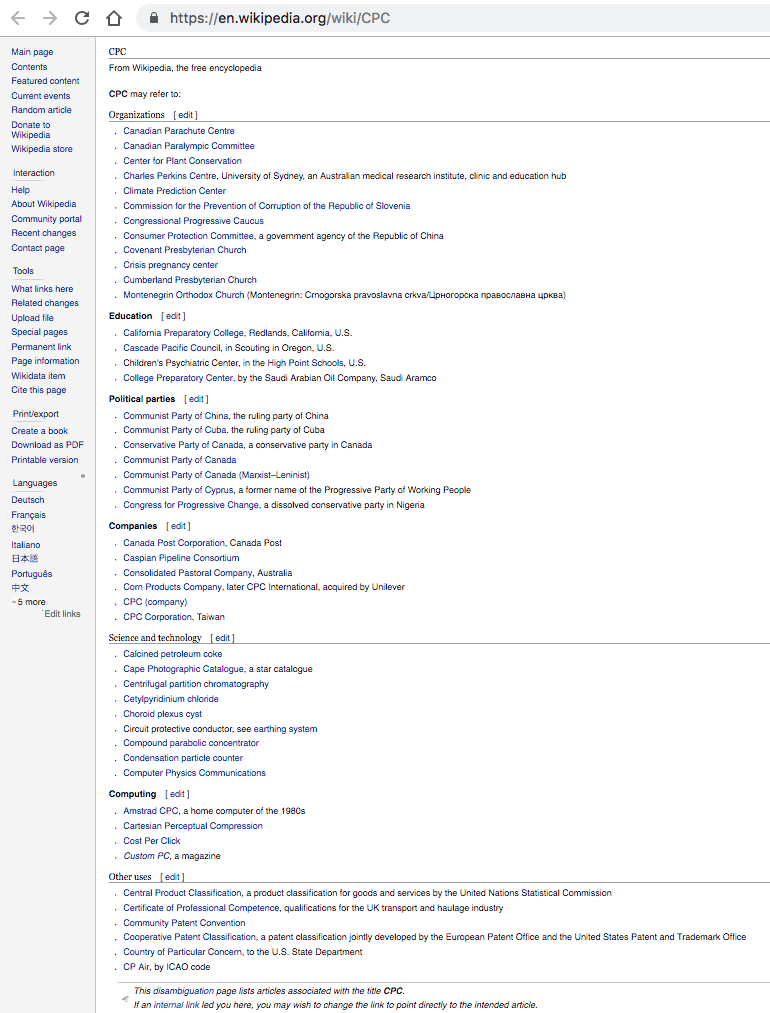The image size is (770, 1013).
Task: Click 'Cite this page' link
Action: (39, 390)
